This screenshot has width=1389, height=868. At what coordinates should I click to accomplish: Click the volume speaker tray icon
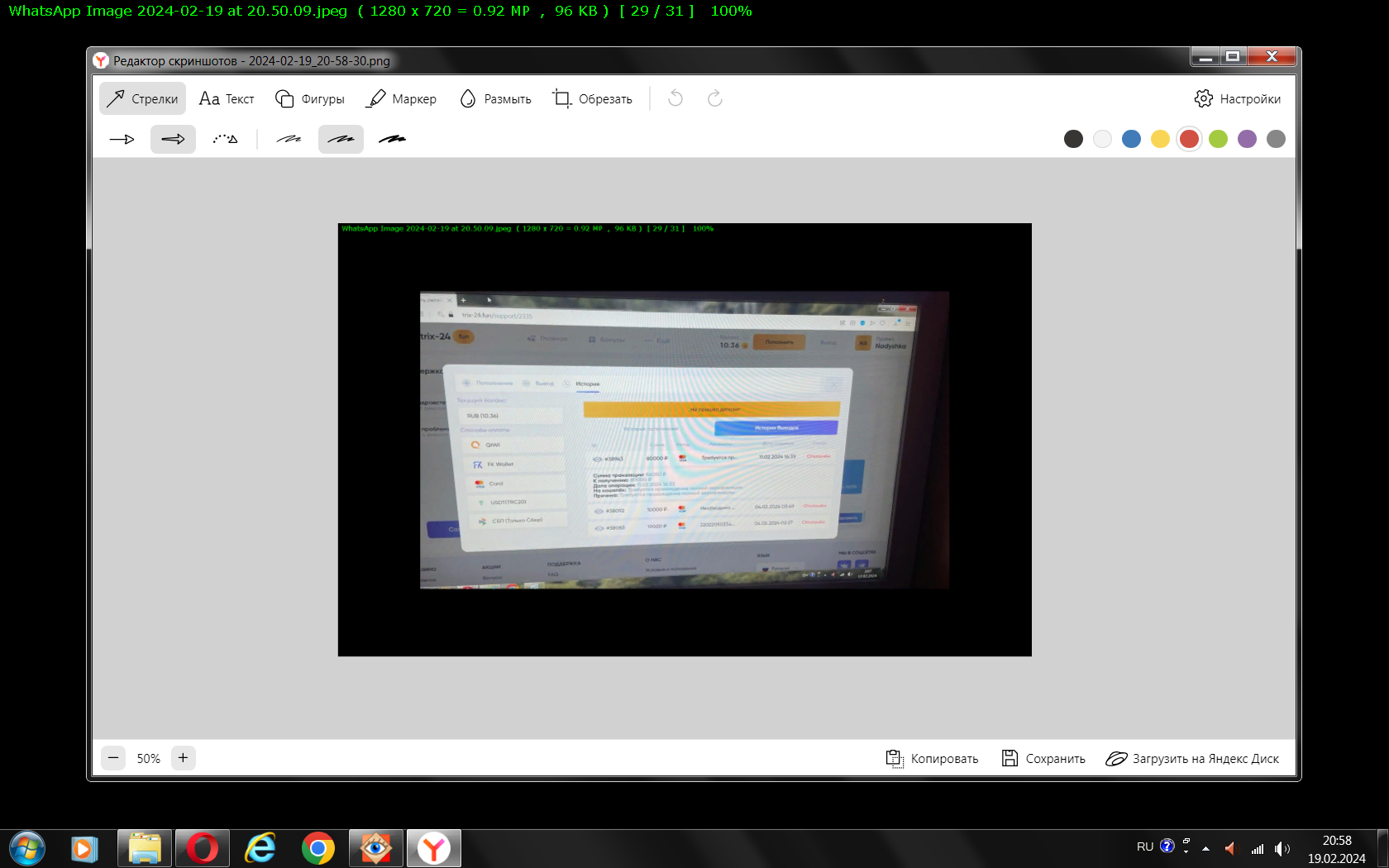click(1282, 848)
